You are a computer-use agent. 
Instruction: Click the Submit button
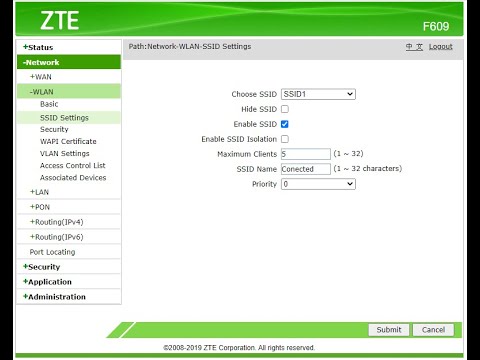[x=389, y=330]
